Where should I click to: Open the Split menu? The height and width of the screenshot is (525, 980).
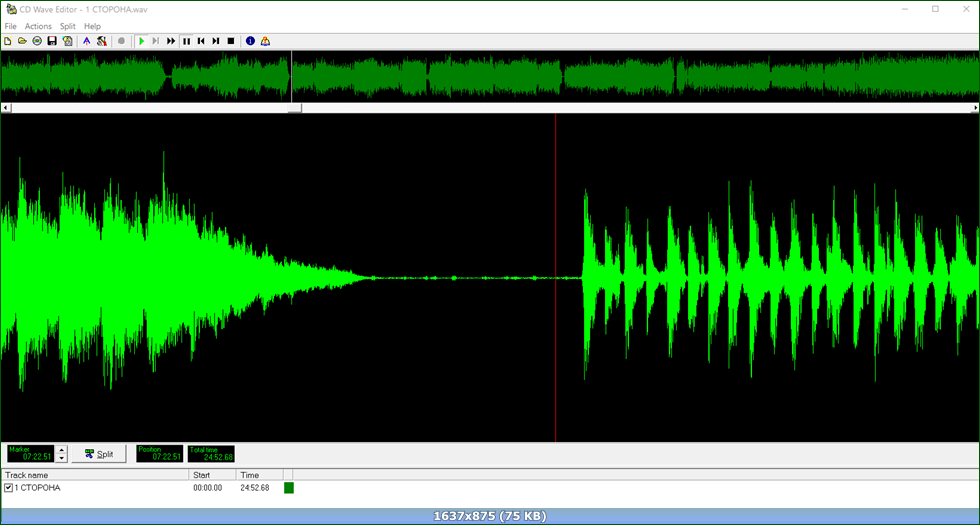click(68, 26)
